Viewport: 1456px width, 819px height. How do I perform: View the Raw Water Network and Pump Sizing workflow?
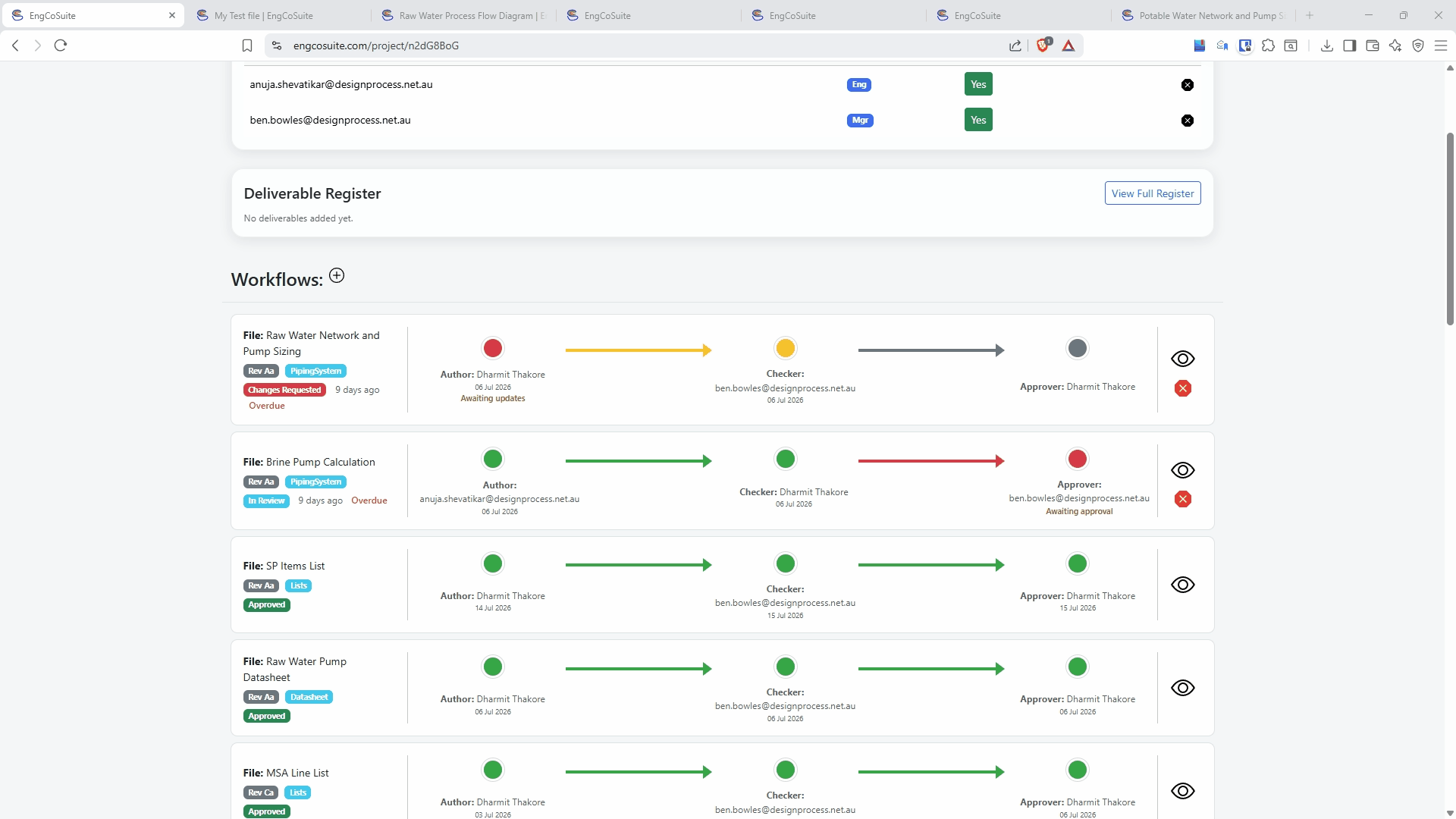point(1182,359)
